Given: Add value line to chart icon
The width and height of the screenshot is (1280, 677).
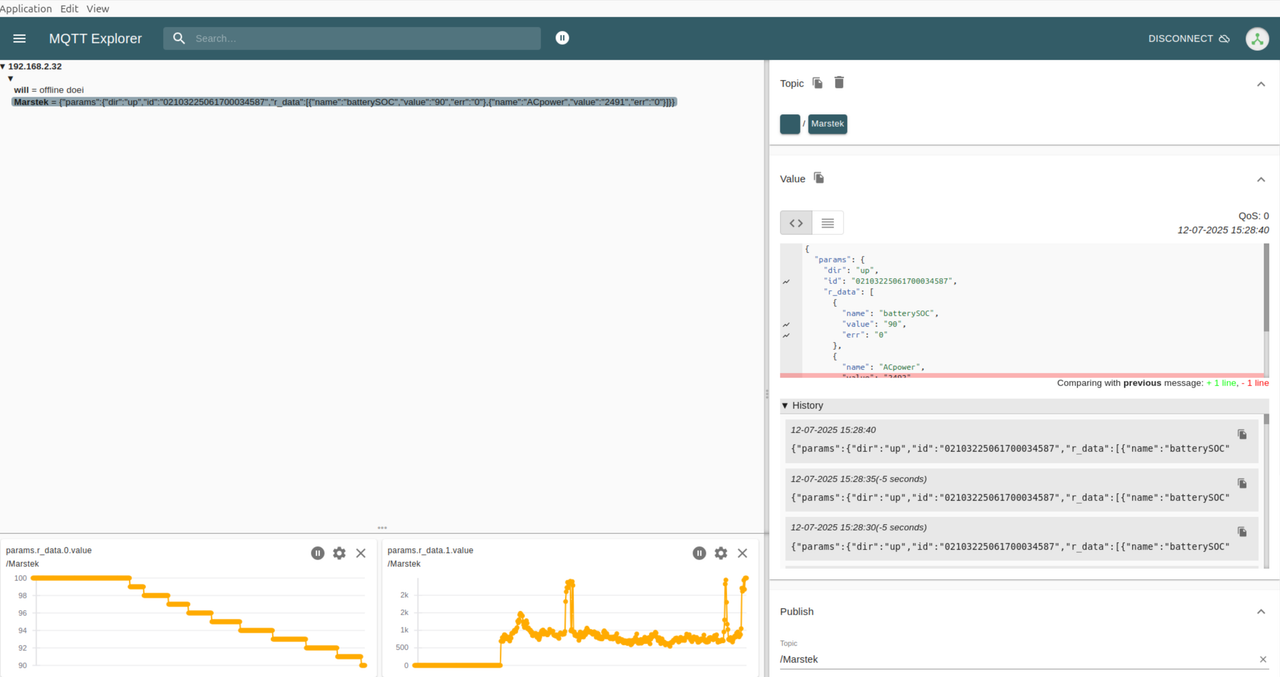Looking at the screenshot, I should point(786,325).
